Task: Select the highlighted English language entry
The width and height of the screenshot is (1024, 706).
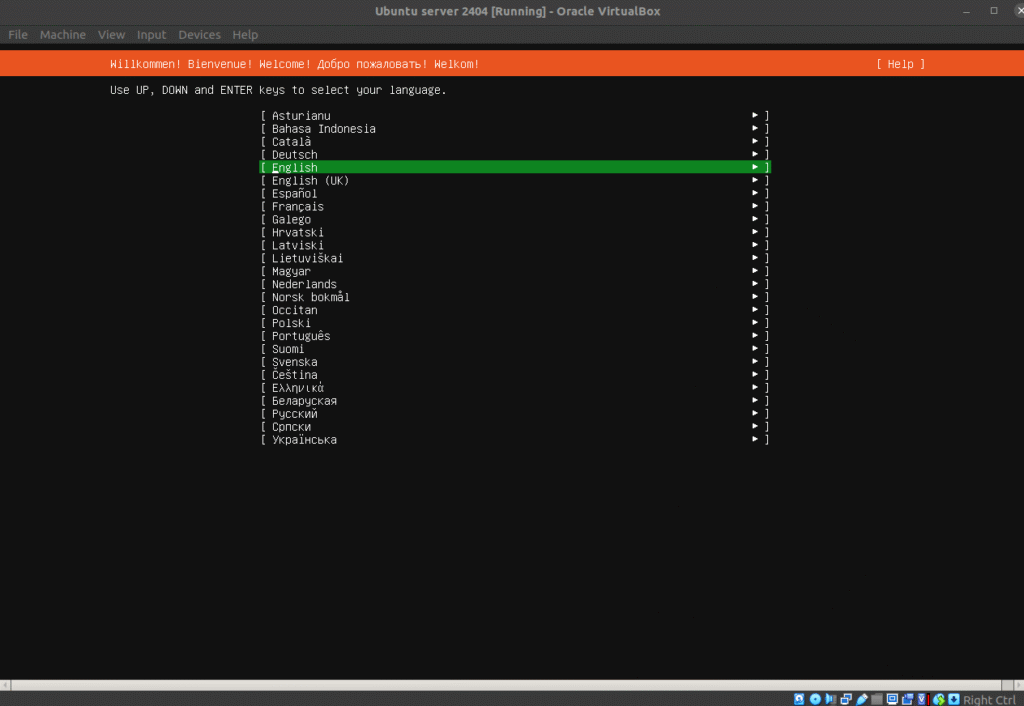Action: tap(295, 168)
